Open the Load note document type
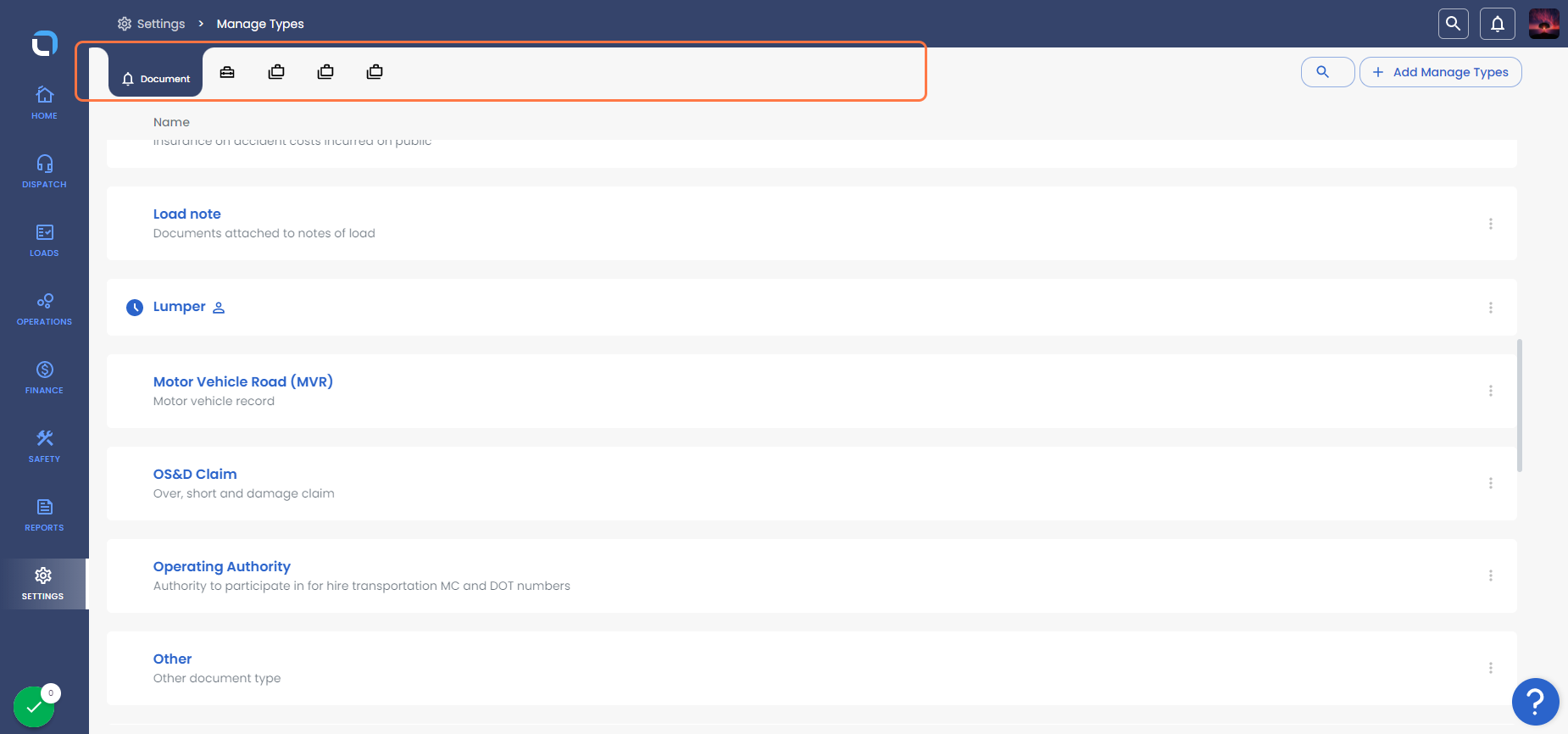The height and width of the screenshot is (734, 1568). pos(186,214)
